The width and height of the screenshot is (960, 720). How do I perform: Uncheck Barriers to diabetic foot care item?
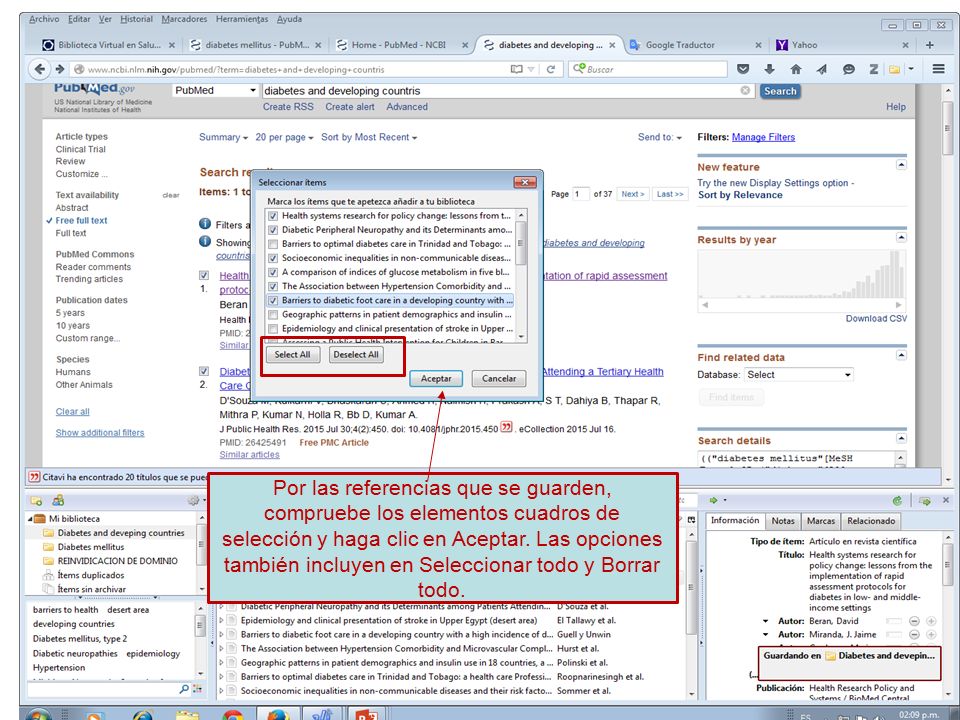(273, 300)
